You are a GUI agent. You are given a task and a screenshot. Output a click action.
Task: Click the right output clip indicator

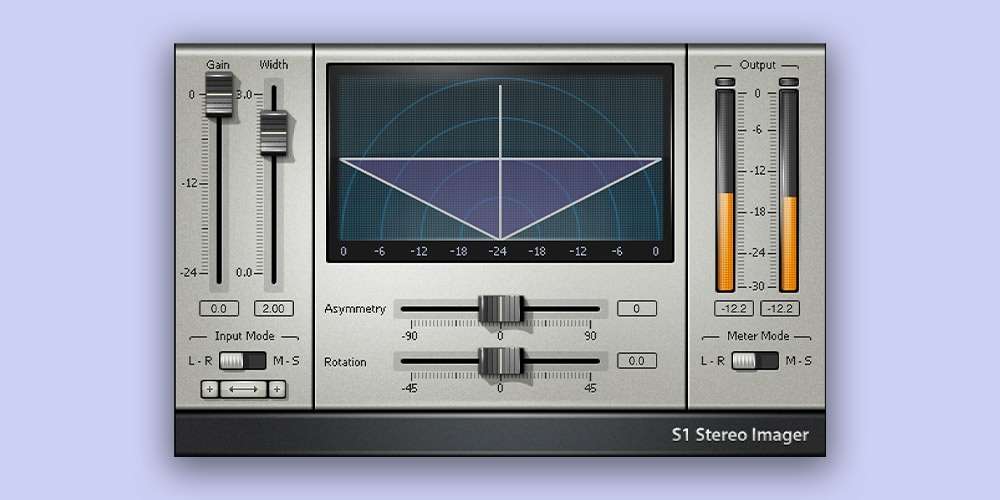pos(789,82)
